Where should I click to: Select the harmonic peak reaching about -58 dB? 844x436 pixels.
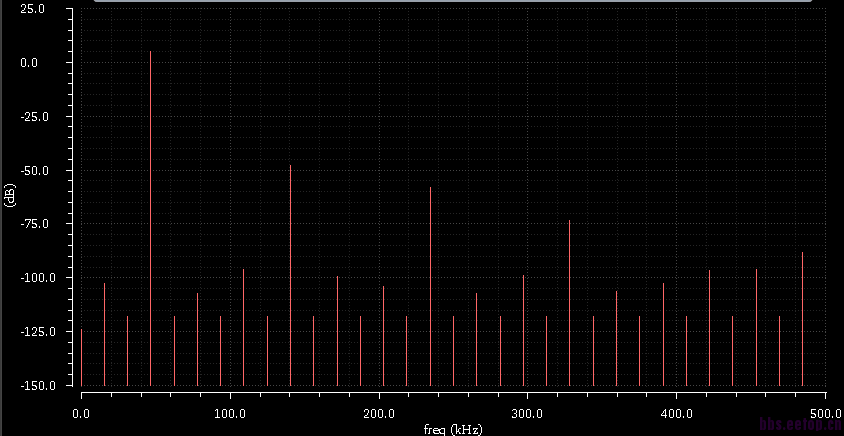(430, 286)
